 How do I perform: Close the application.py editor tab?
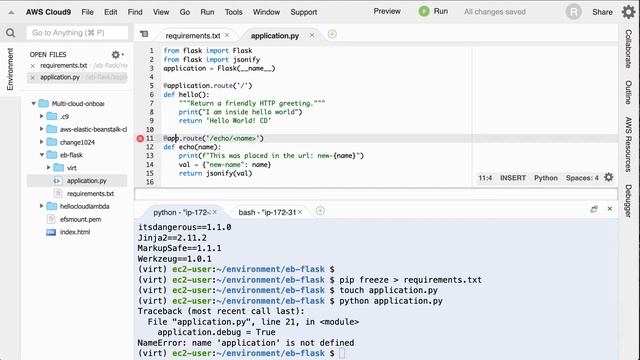(312, 36)
